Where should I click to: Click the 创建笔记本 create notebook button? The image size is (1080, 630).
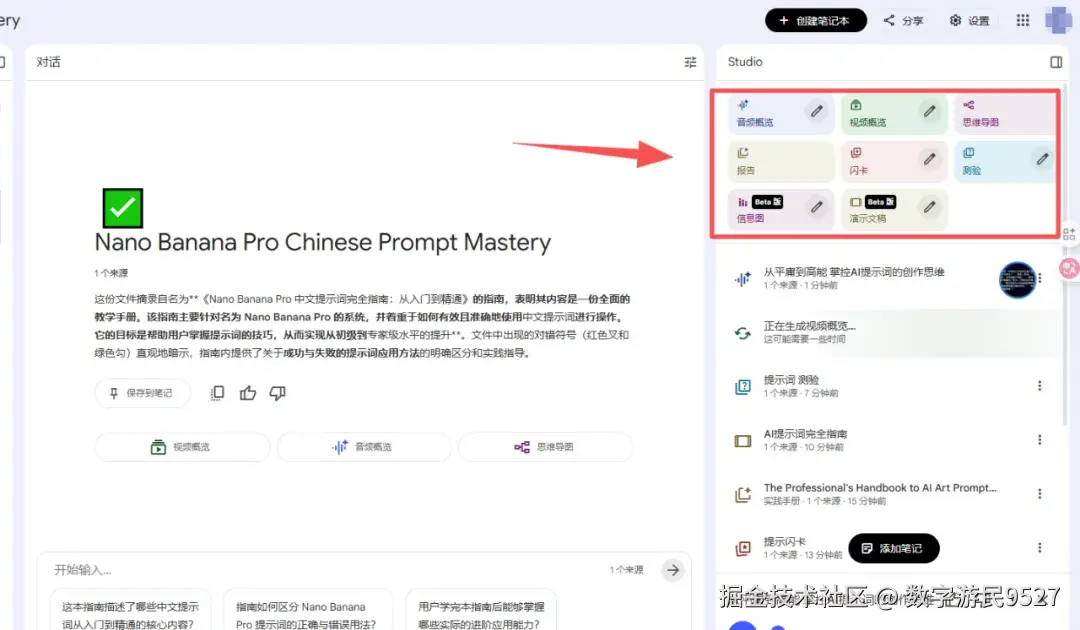click(x=815, y=19)
